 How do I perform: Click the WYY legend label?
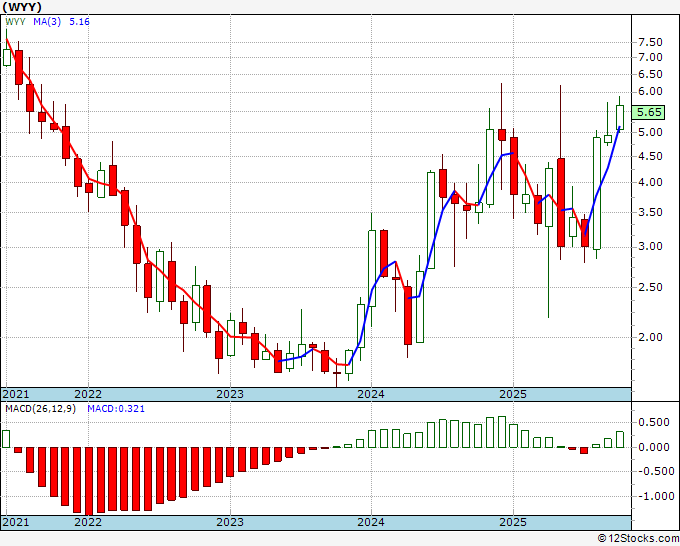15,22
